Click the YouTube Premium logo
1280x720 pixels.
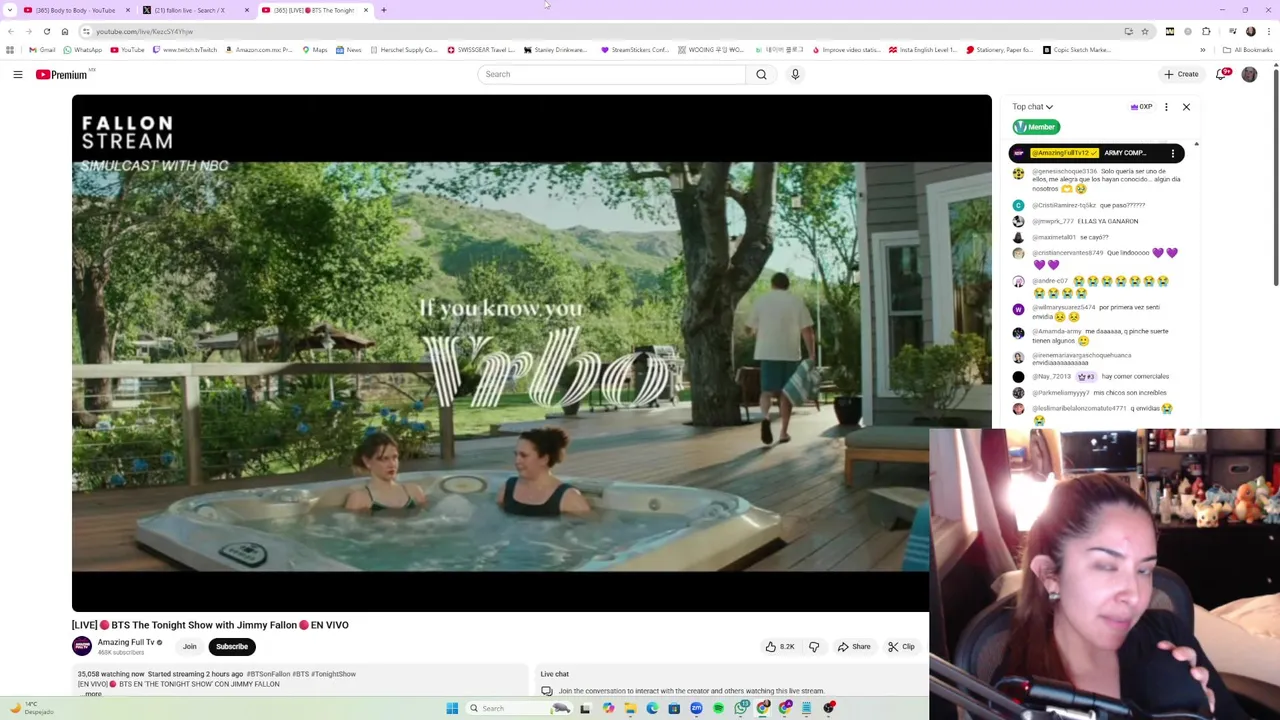click(62, 74)
